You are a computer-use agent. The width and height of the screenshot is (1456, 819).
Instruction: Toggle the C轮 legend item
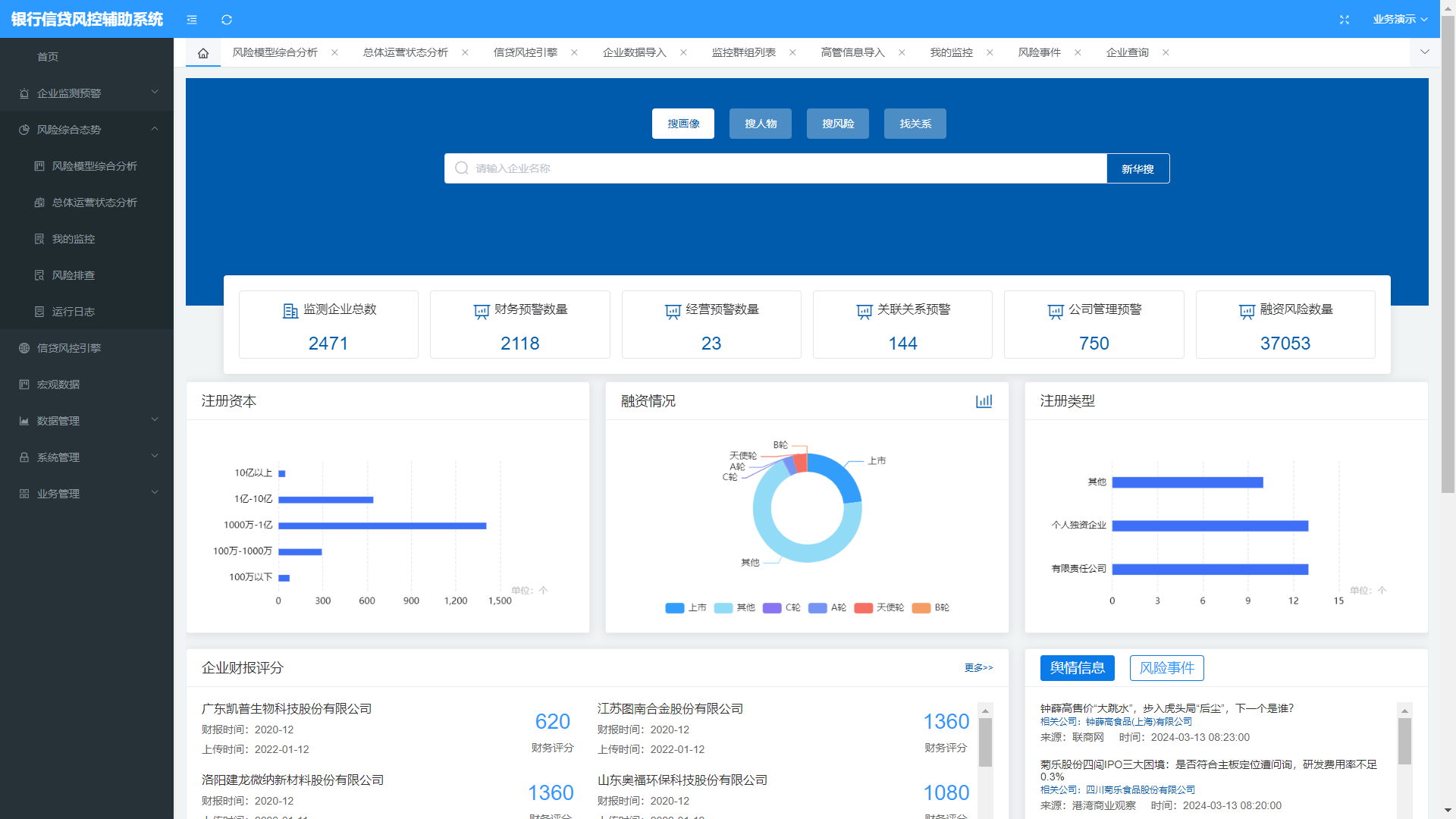(782, 608)
